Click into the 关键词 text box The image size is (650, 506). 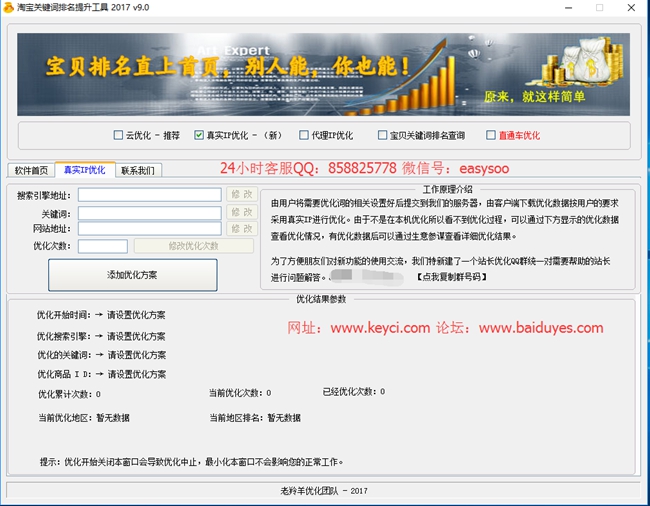pyautogui.click(x=150, y=213)
